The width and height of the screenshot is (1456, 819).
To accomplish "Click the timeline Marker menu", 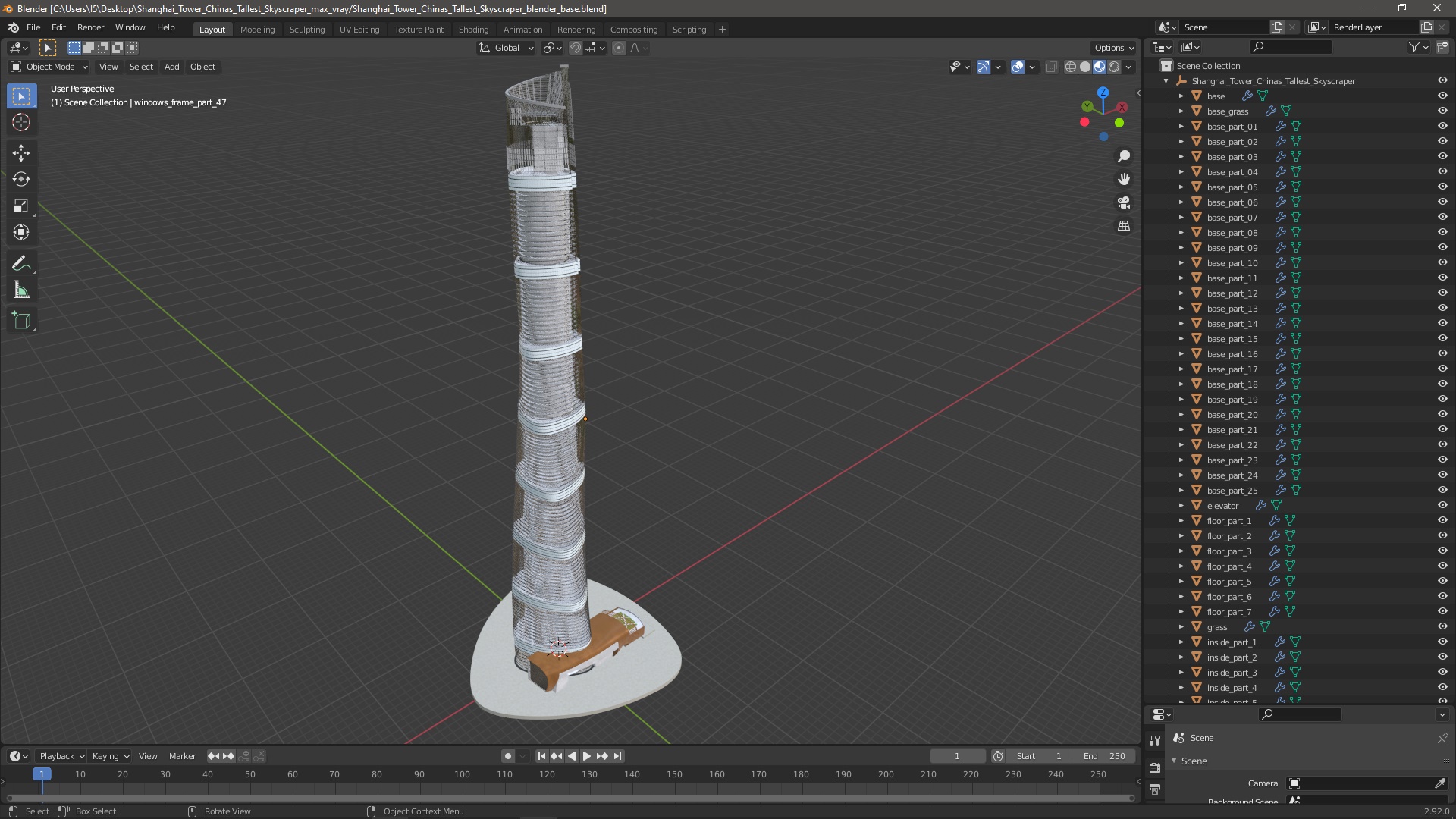I will pyautogui.click(x=182, y=756).
